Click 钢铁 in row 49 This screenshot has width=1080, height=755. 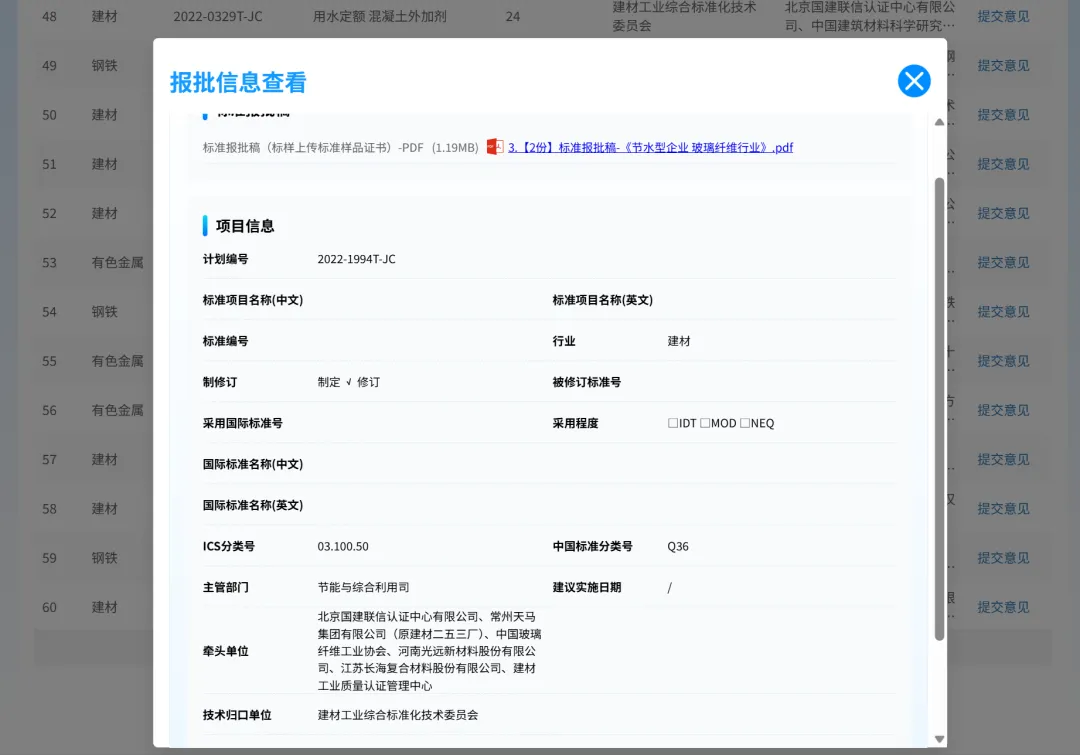click(x=105, y=65)
